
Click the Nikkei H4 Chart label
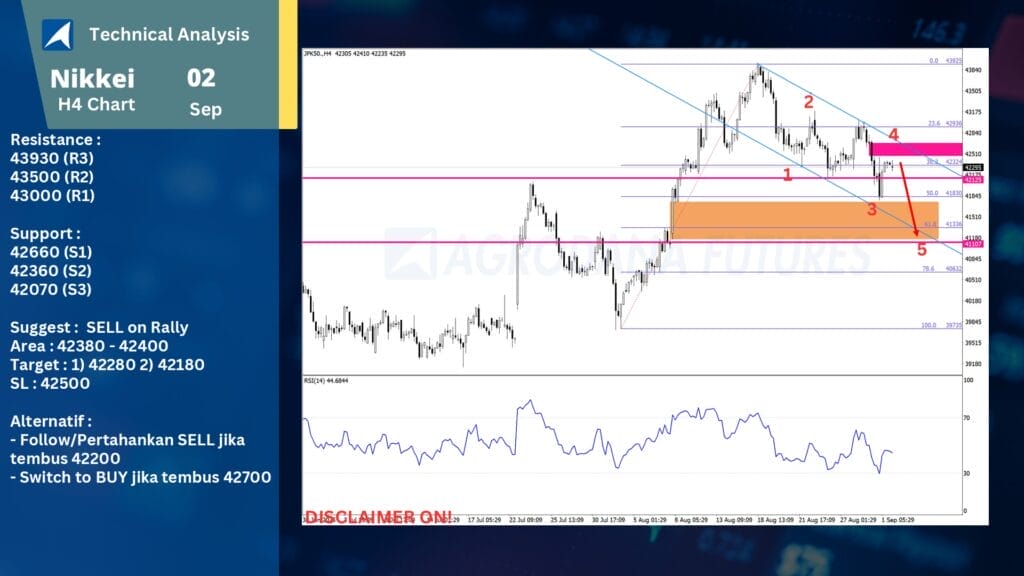pos(92,89)
